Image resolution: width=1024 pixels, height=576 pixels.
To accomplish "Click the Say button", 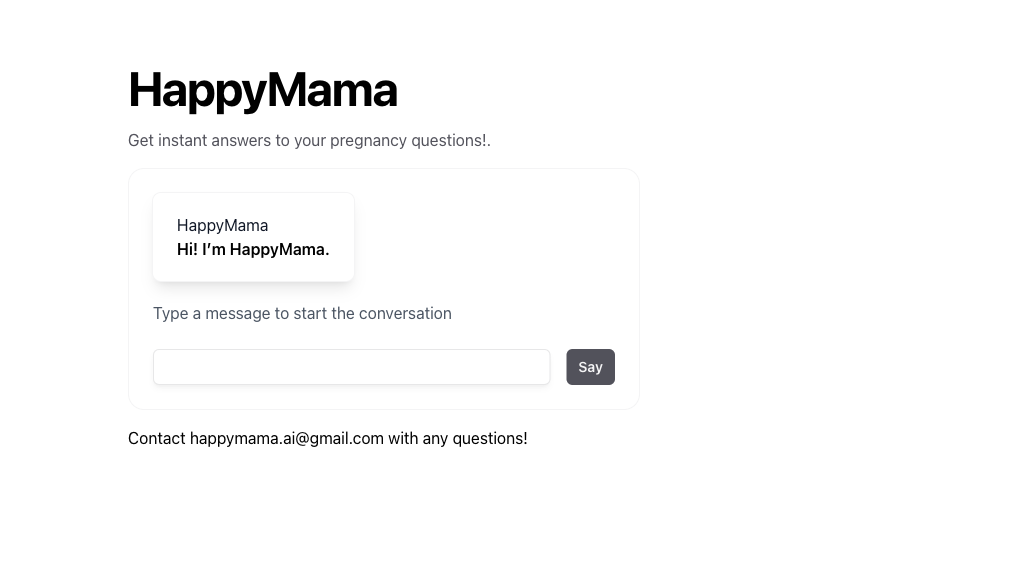I will pos(590,367).
